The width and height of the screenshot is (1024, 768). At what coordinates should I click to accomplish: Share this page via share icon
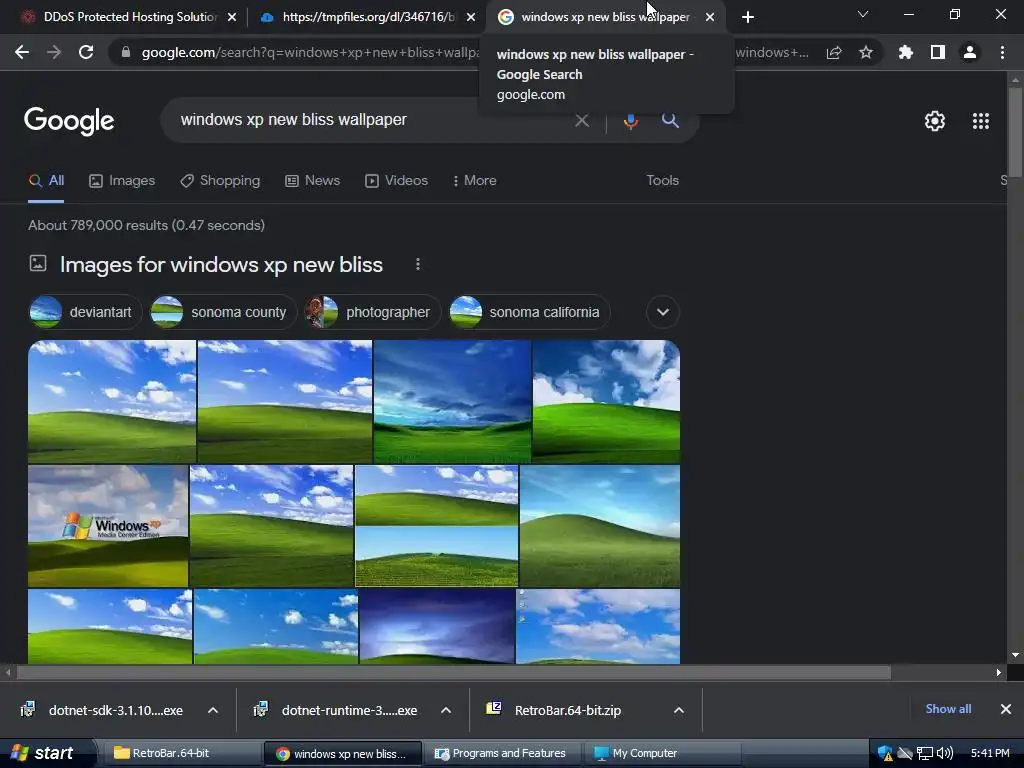(834, 52)
